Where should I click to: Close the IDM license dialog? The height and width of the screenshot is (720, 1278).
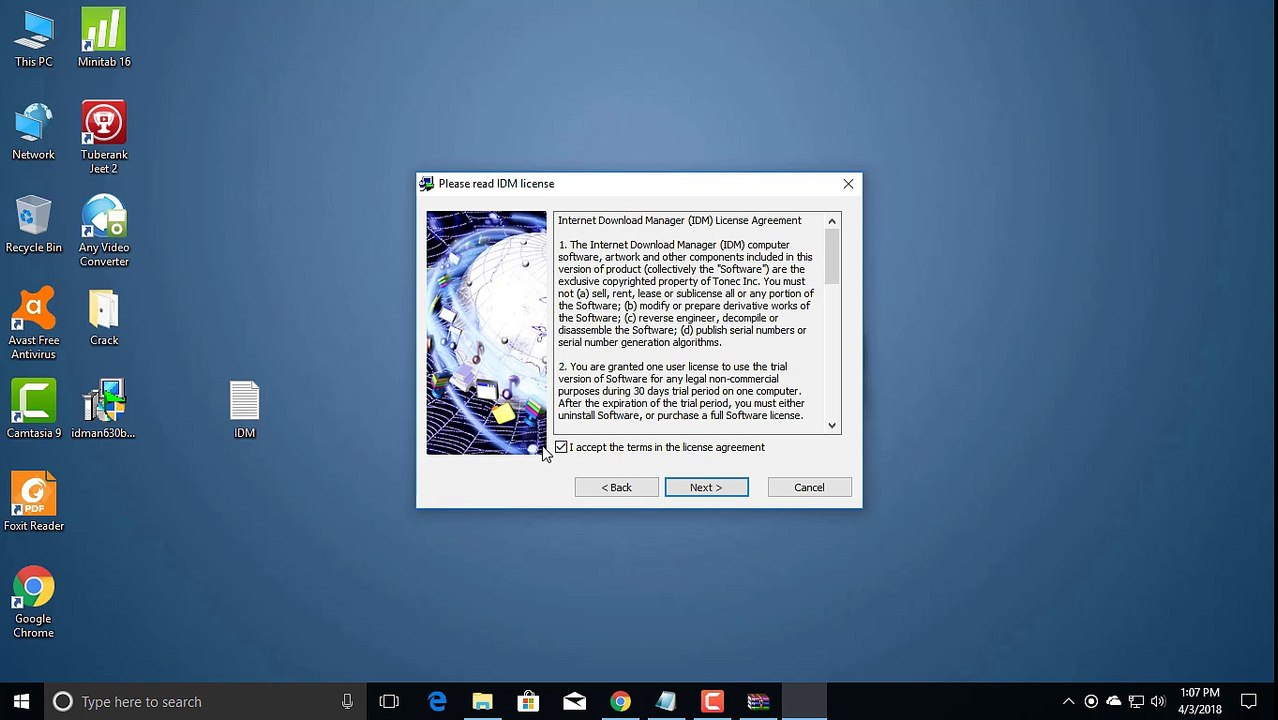tap(848, 184)
